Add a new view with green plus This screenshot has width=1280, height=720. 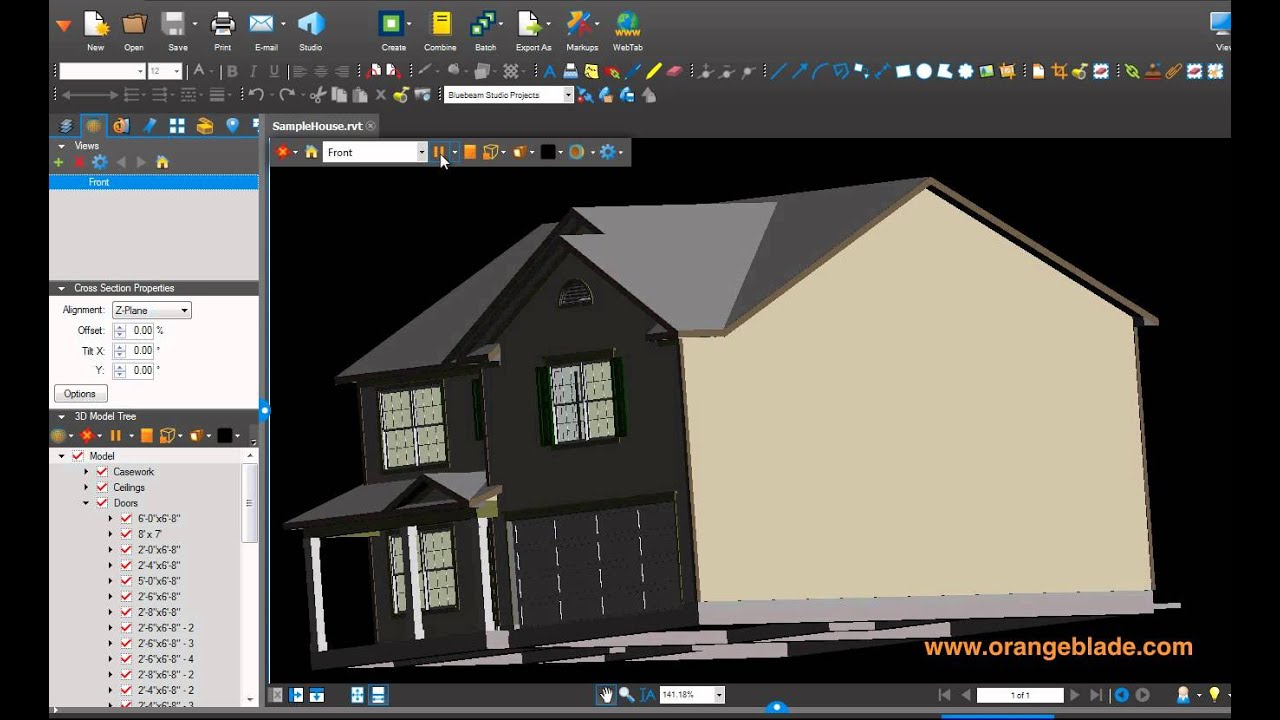pyautogui.click(x=58, y=162)
